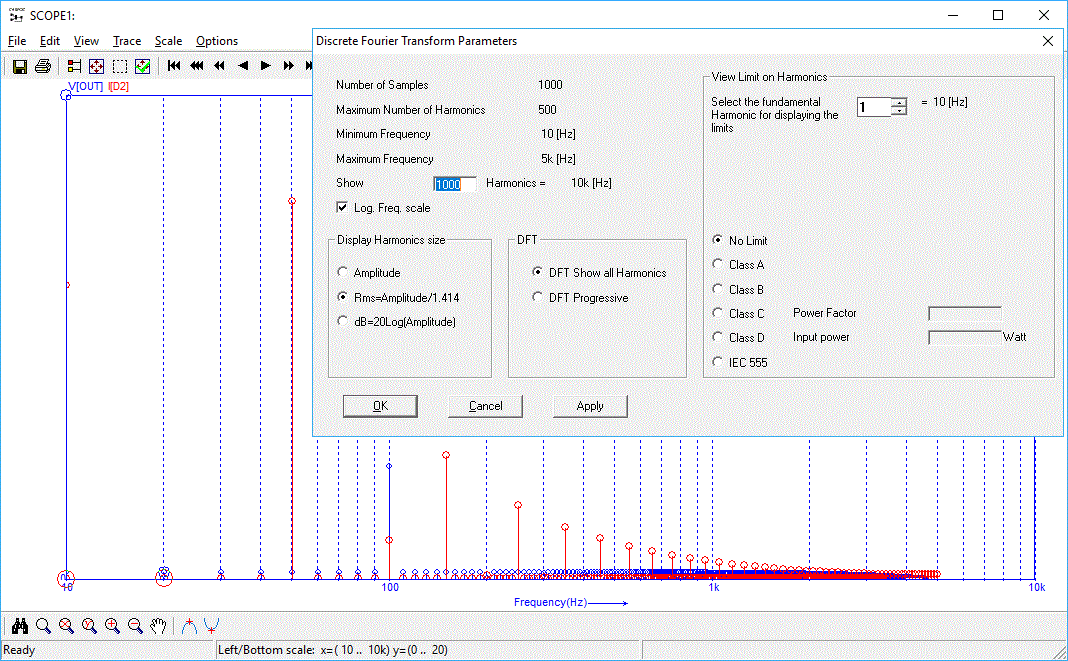Image resolution: width=1068 pixels, height=661 pixels.
Task: Select the Amplitude radio button
Action: pos(343,272)
